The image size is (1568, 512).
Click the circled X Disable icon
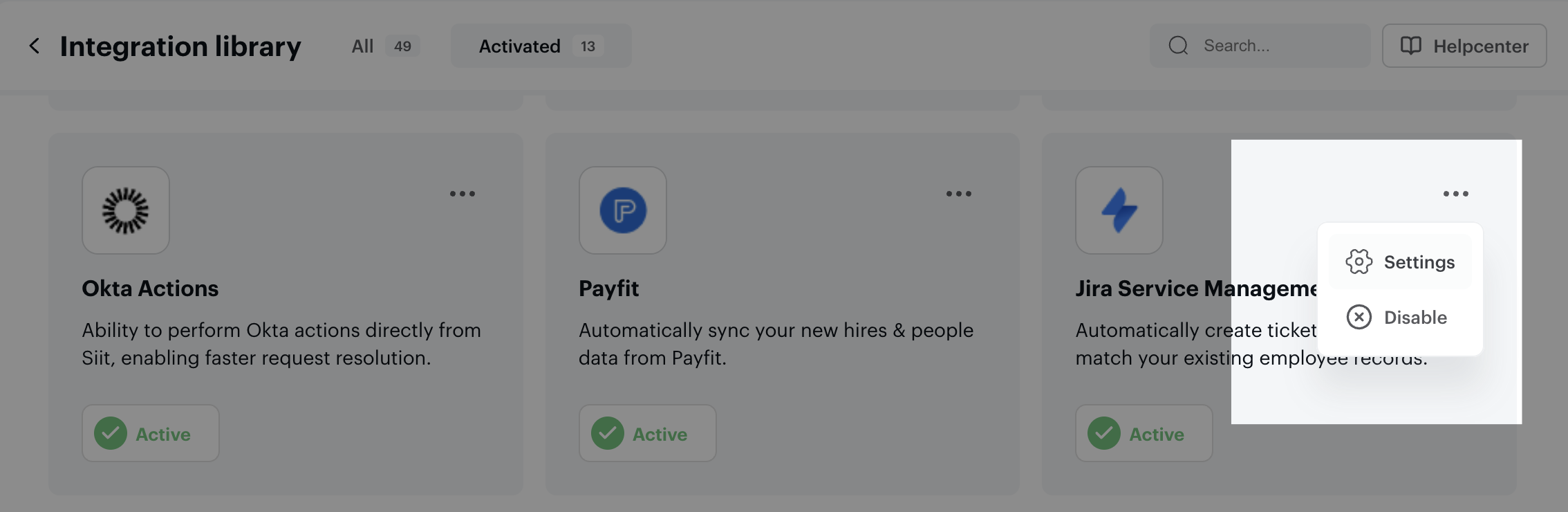tap(1359, 317)
